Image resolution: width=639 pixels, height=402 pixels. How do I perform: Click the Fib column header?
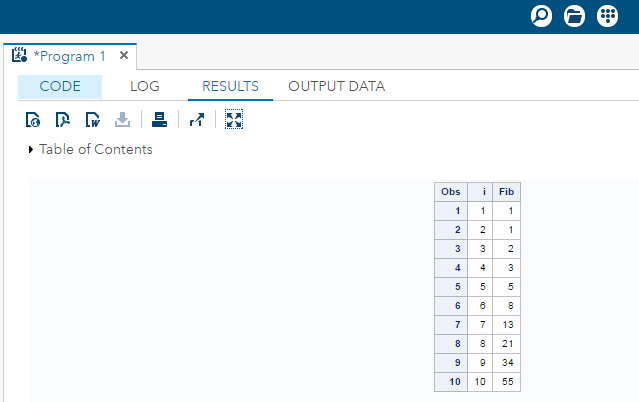point(507,192)
